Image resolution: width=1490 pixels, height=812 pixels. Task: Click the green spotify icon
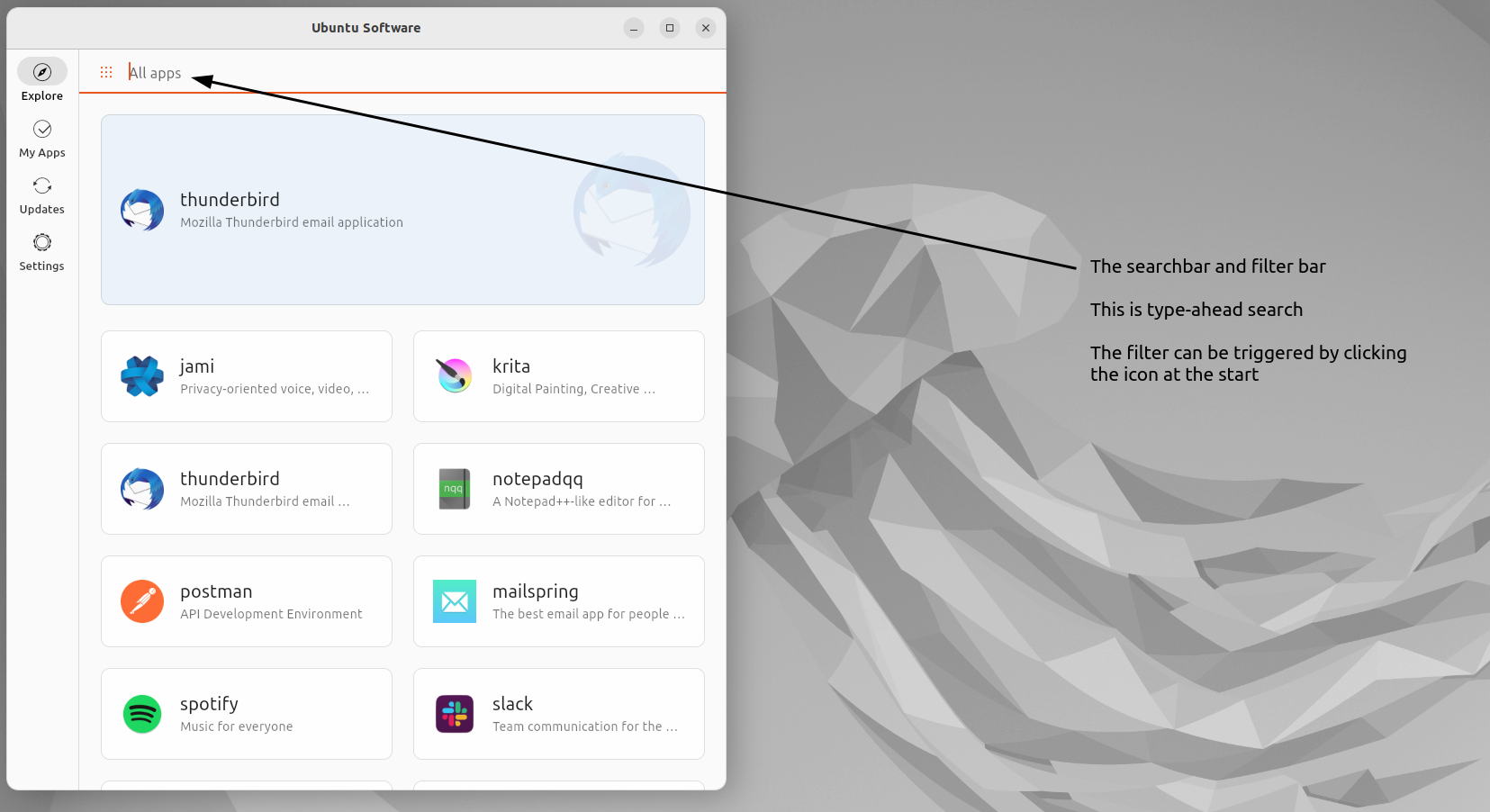click(x=142, y=714)
